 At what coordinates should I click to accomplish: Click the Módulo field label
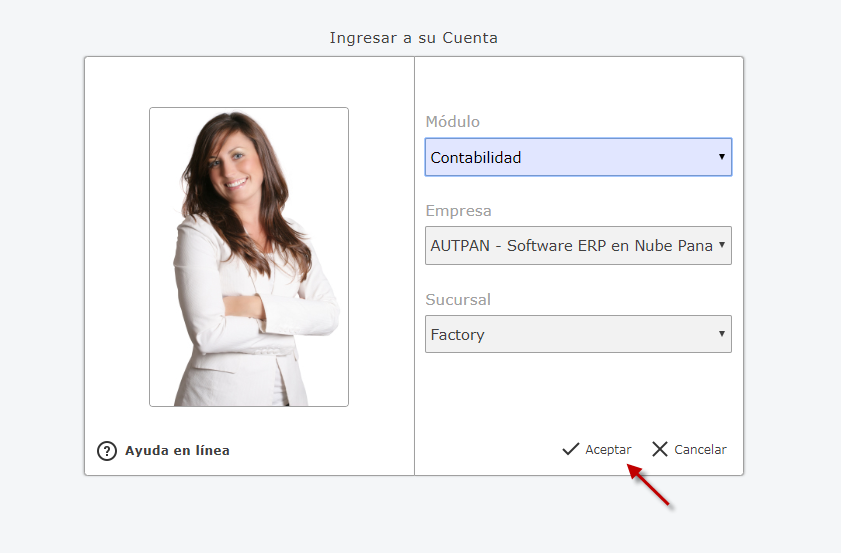click(x=453, y=122)
